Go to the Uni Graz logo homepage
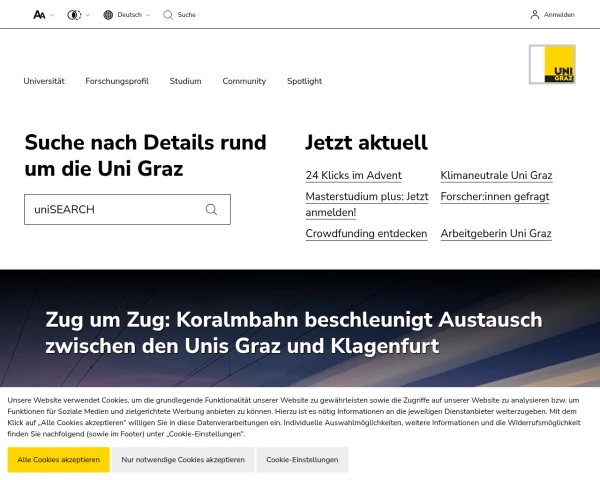This screenshot has width=600, height=480. tap(552, 65)
